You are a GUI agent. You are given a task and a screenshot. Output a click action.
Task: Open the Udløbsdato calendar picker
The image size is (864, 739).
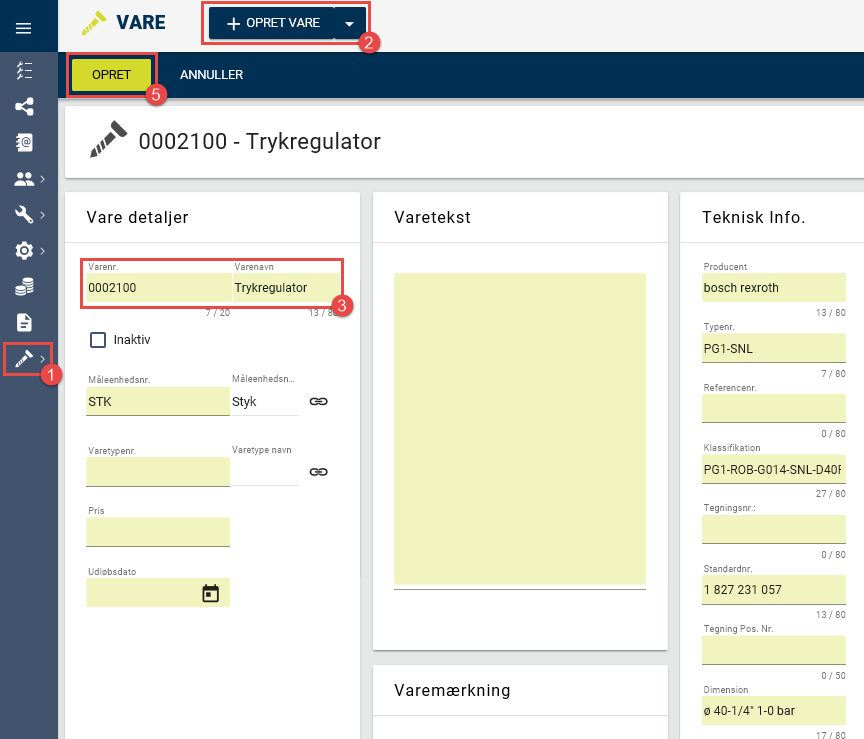[210, 593]
